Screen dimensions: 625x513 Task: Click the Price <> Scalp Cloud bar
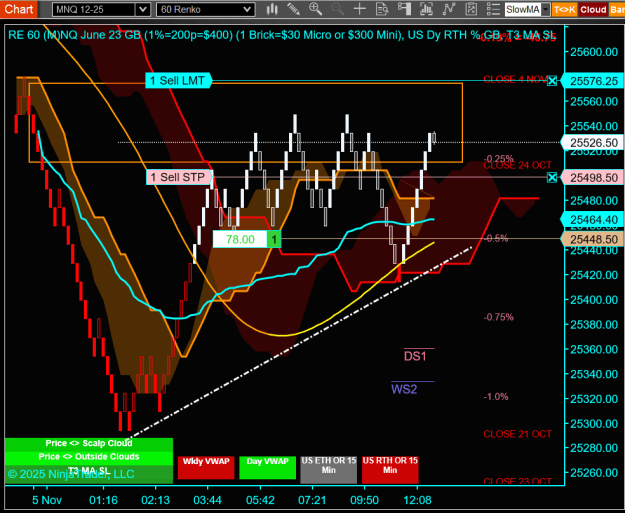89,444
